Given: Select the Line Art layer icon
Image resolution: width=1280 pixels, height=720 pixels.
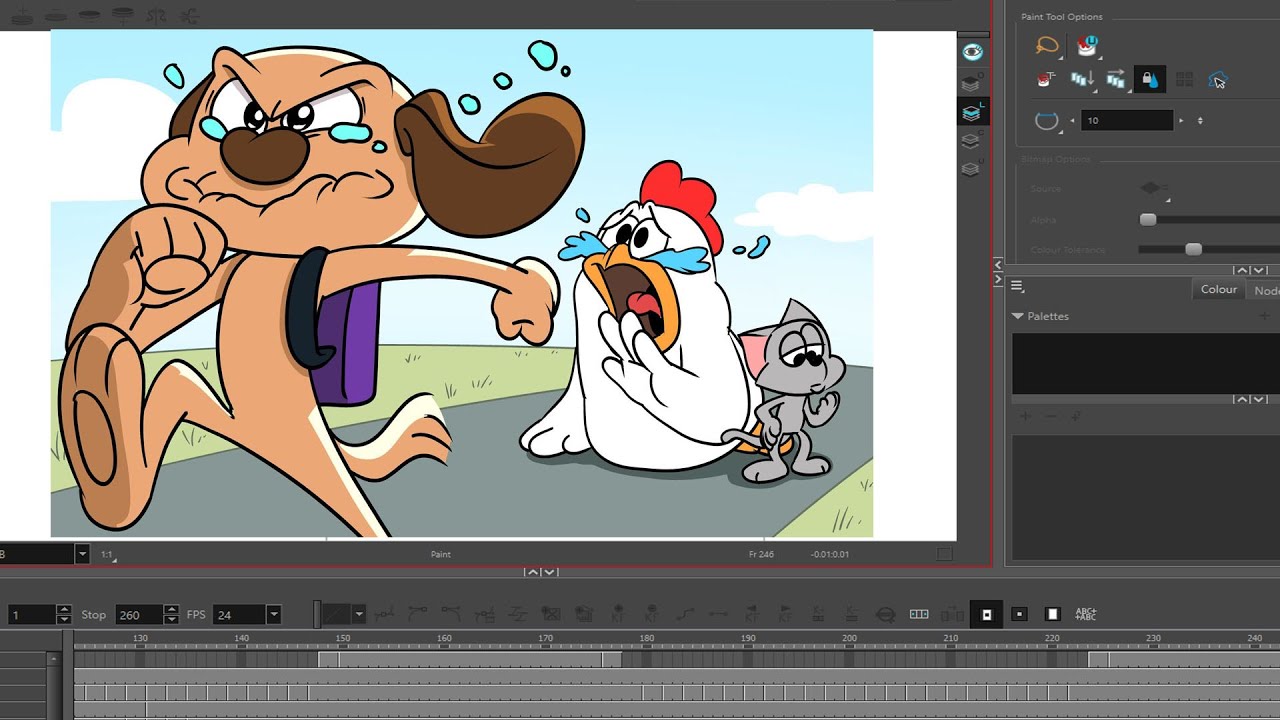Looking at the screenshot, I should [x=972, y=113].
